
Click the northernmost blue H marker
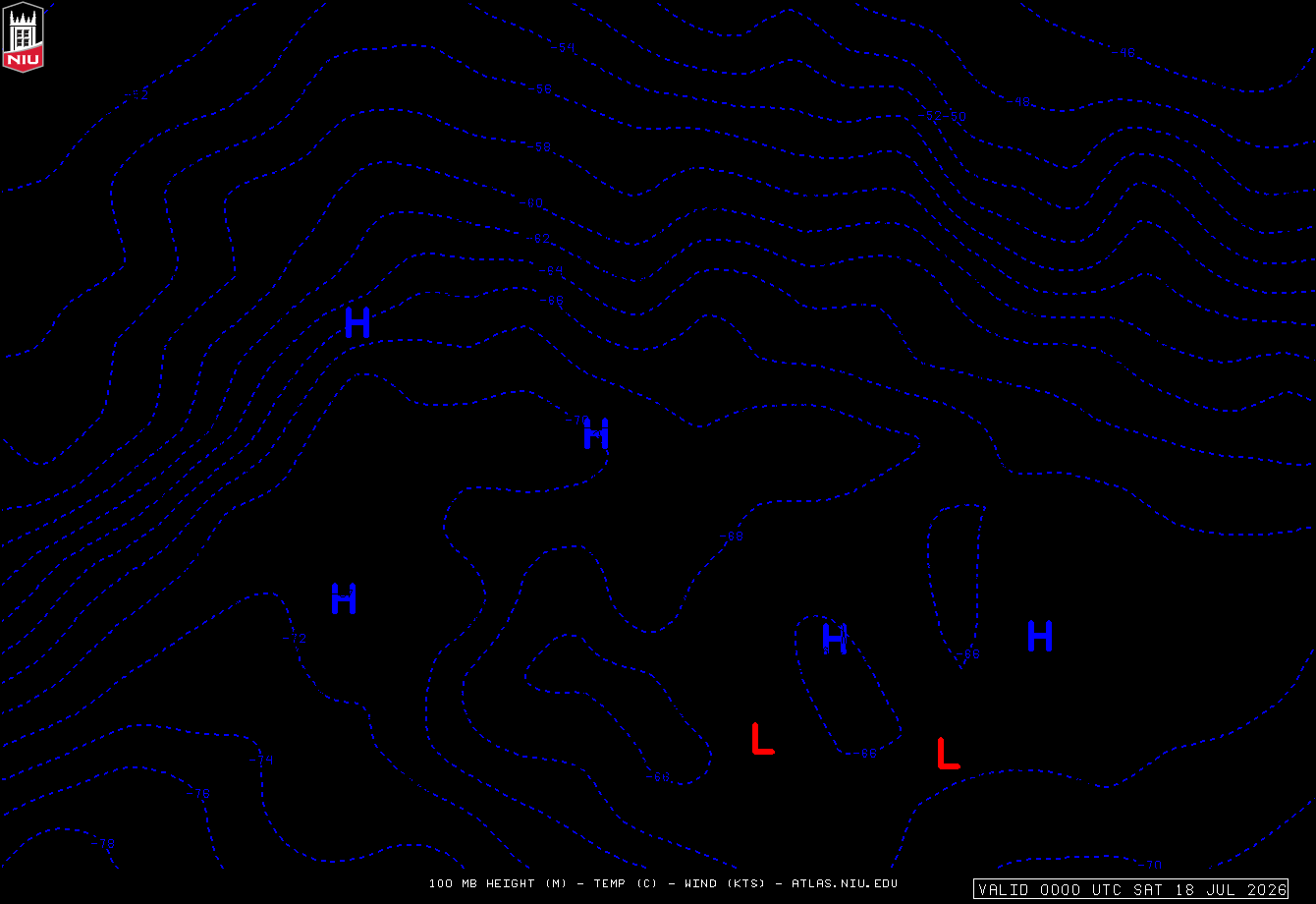[x=357, y=322]
